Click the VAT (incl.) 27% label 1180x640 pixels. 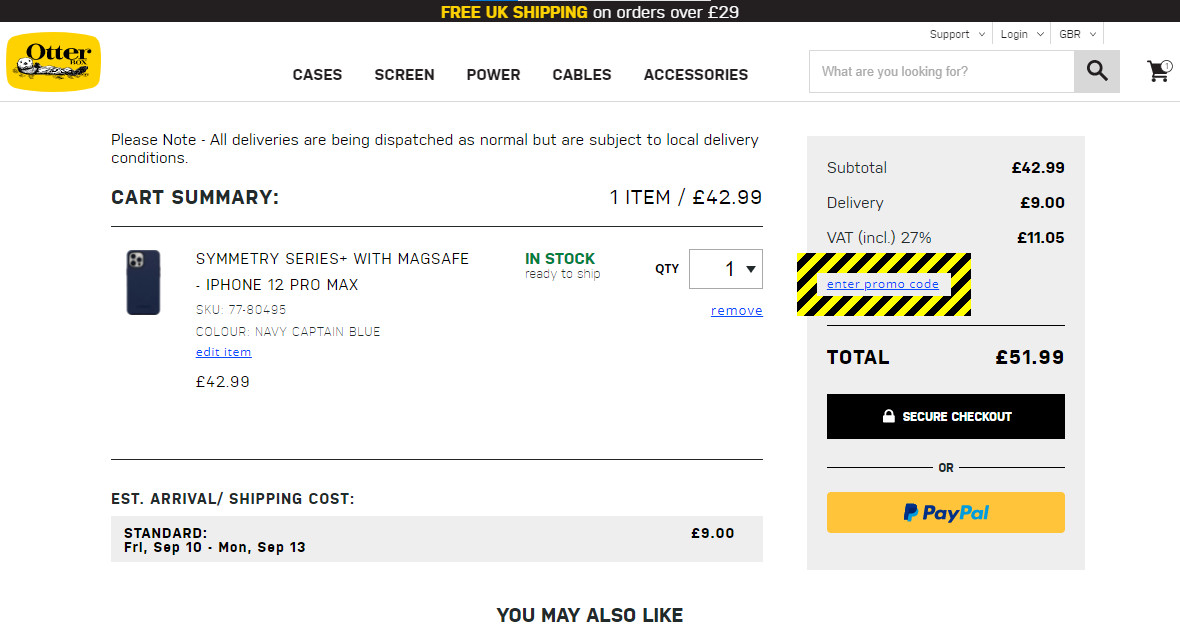point(879,238)
